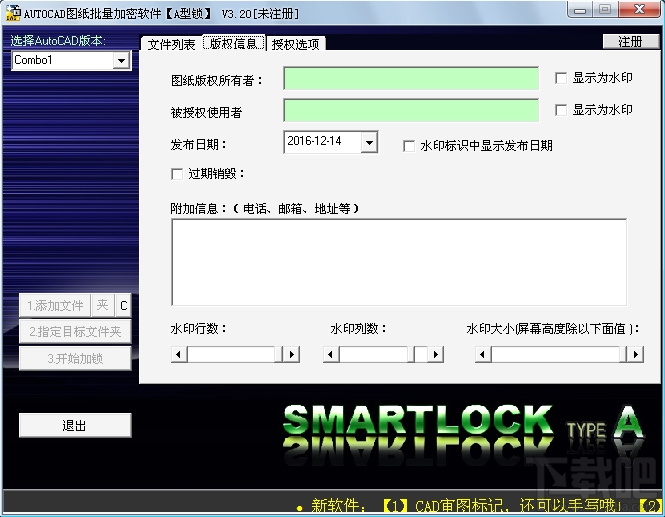Click 2.指定目标文件夹 button
Viewport: 665px width, 517px height.
[75, 332]
